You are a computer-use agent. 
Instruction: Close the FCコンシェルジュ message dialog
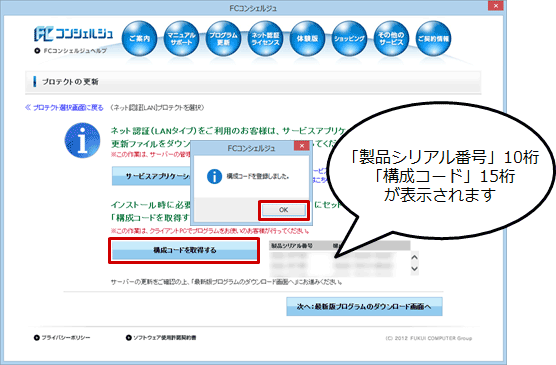[302, 146]
